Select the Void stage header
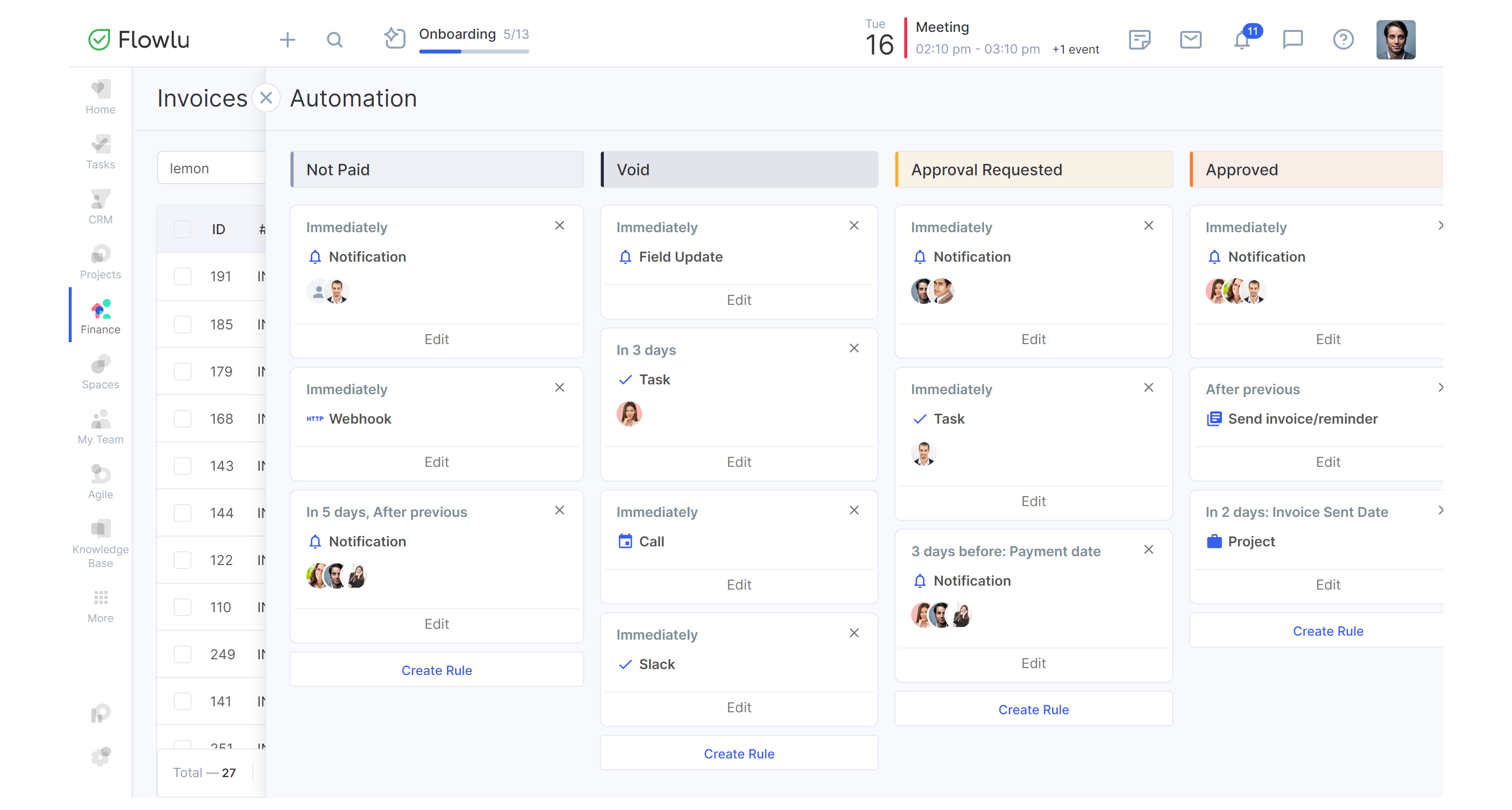 point(740,170)
